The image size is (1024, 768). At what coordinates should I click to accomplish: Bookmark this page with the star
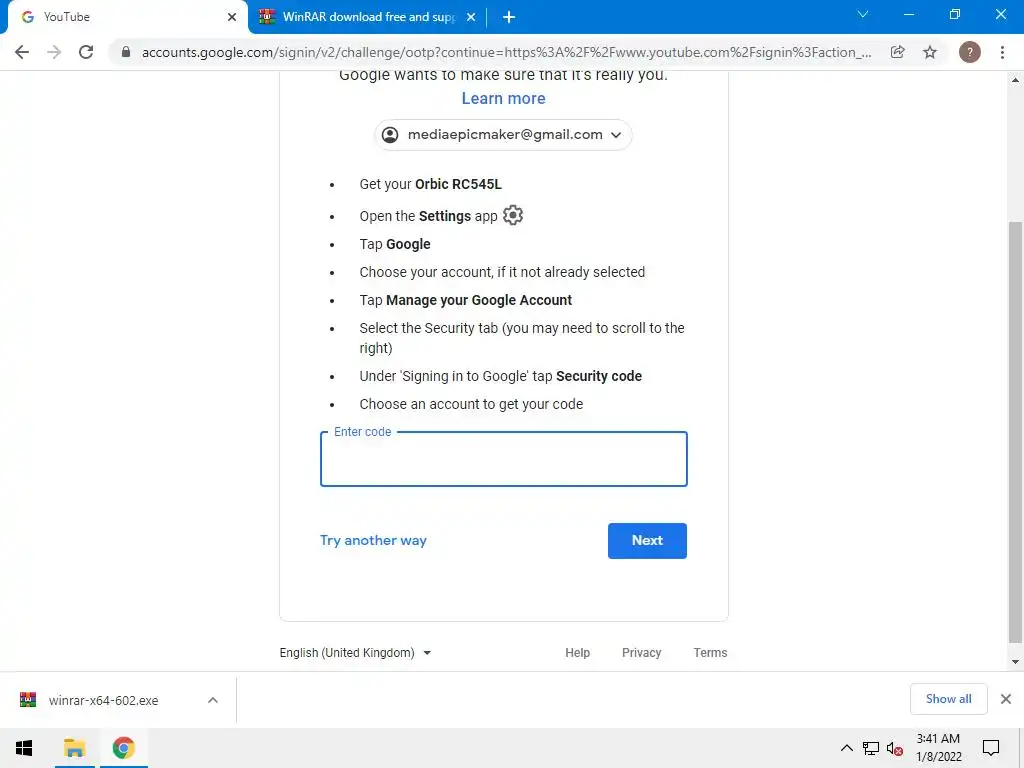point(930,52)
